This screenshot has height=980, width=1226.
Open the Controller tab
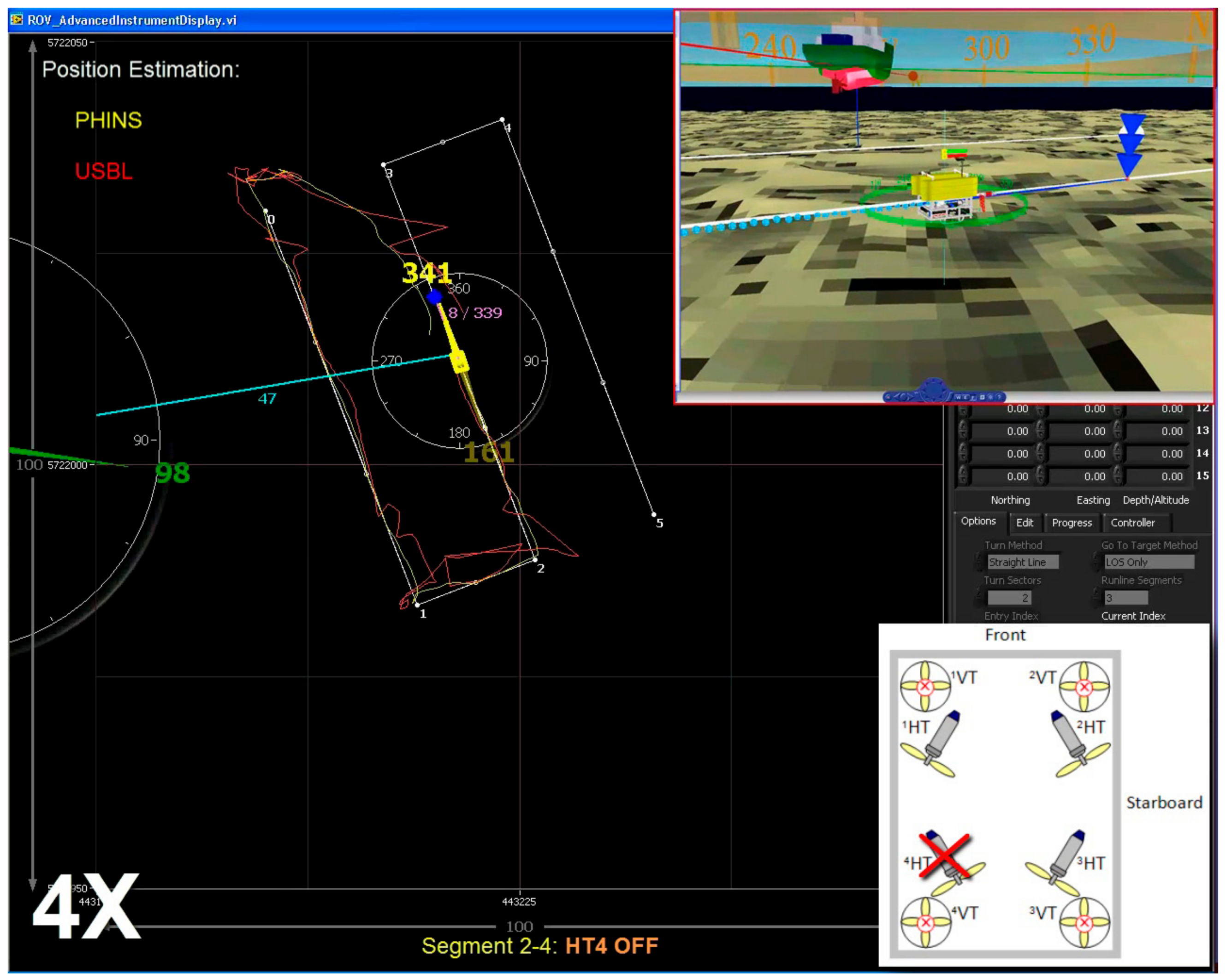pos(1132,523)
